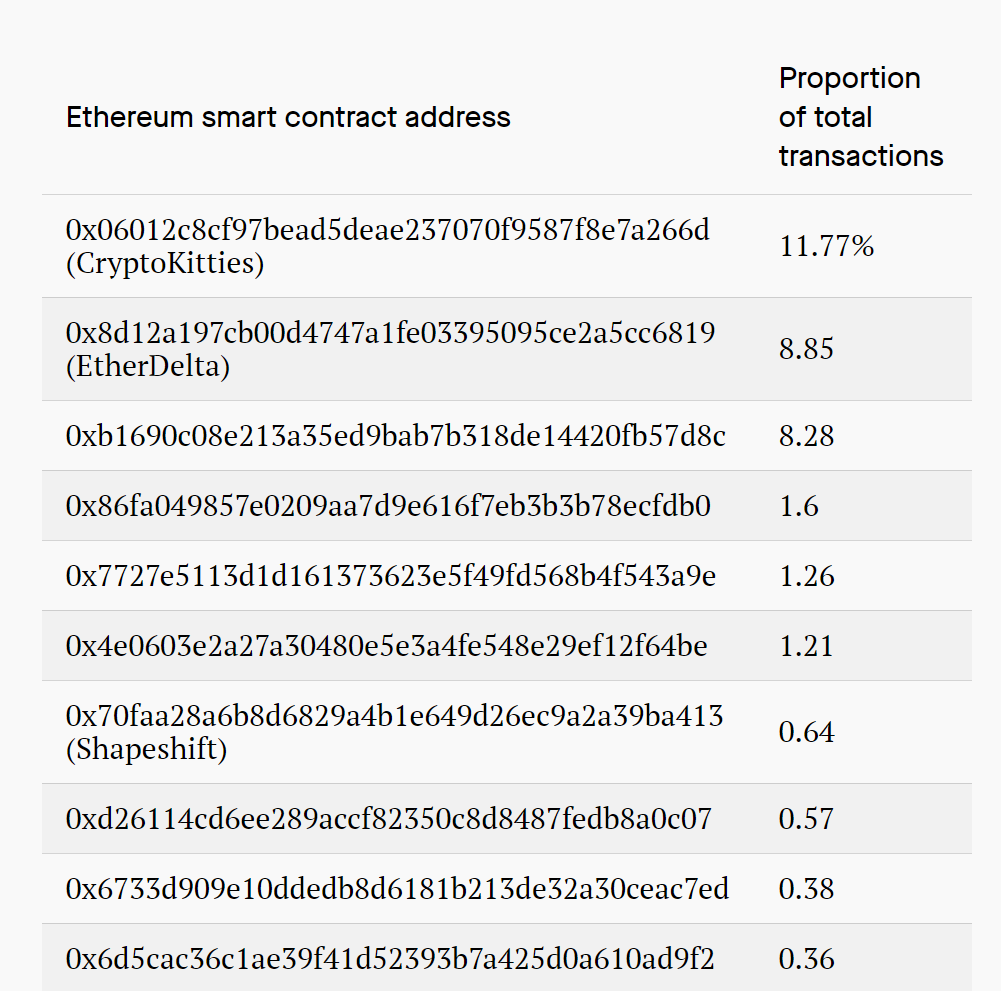This screenshot has height=991, width=1001.
Task: Click the 8.28 proportion value
Action: [806, 436]
